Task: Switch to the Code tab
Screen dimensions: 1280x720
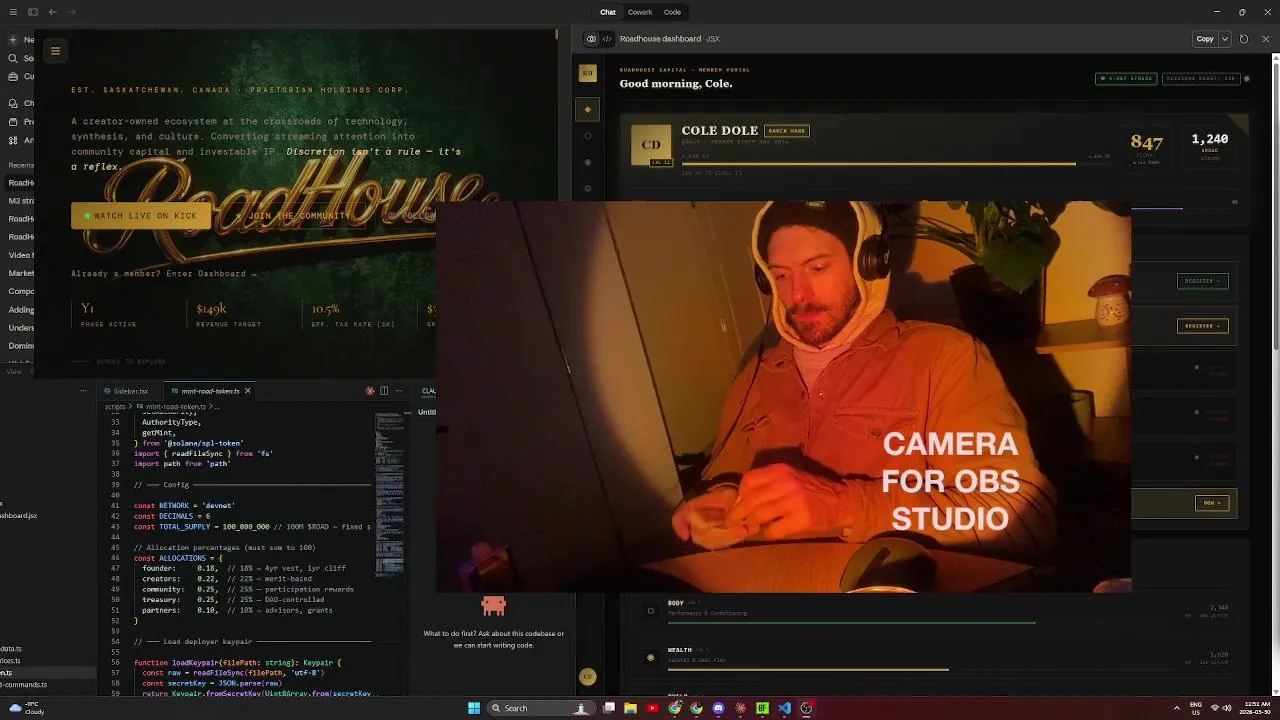Action: coord(672,12)
